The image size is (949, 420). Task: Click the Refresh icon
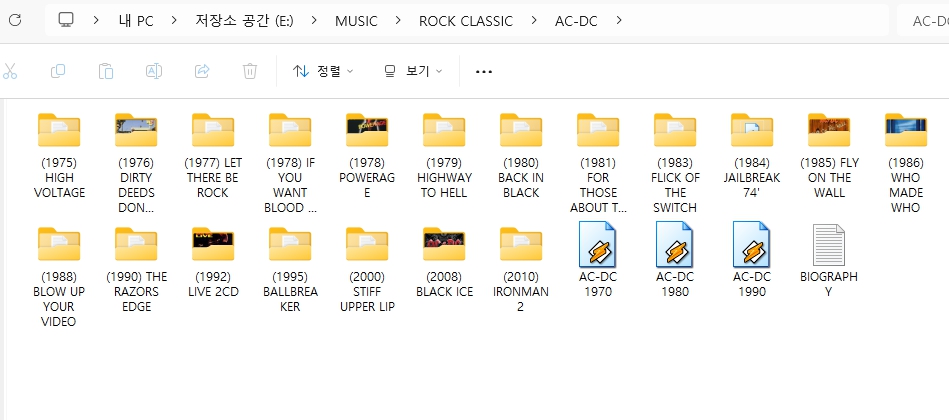(x=15, y=20)
